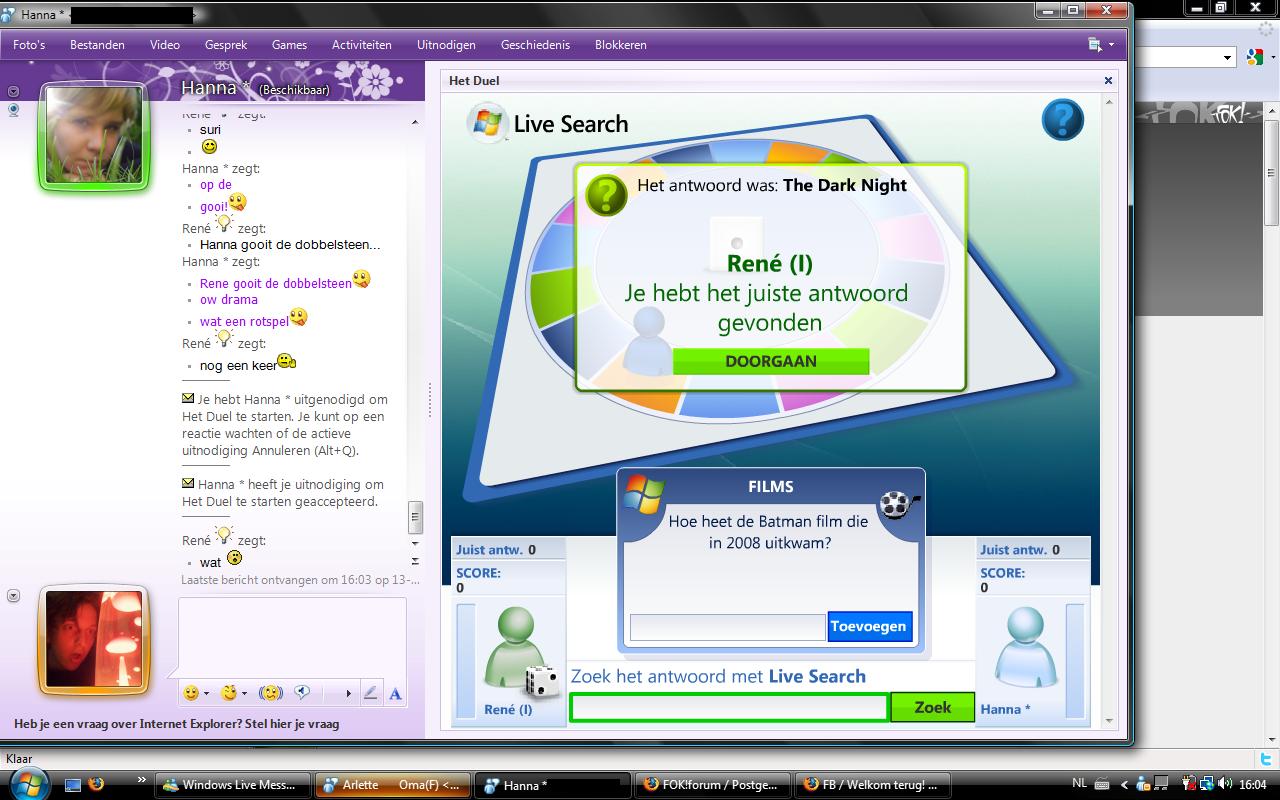Open the winks picker icon

click(x=230, y=693)
